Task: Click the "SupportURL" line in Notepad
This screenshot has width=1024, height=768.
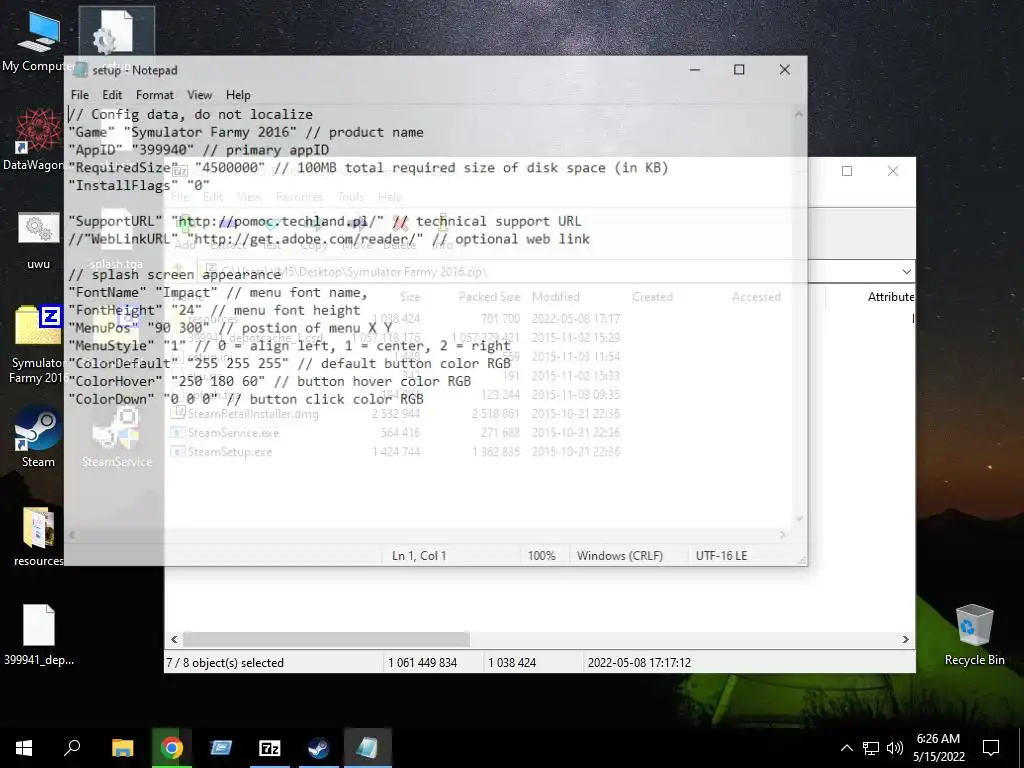Action: click(x=325, y=221)
